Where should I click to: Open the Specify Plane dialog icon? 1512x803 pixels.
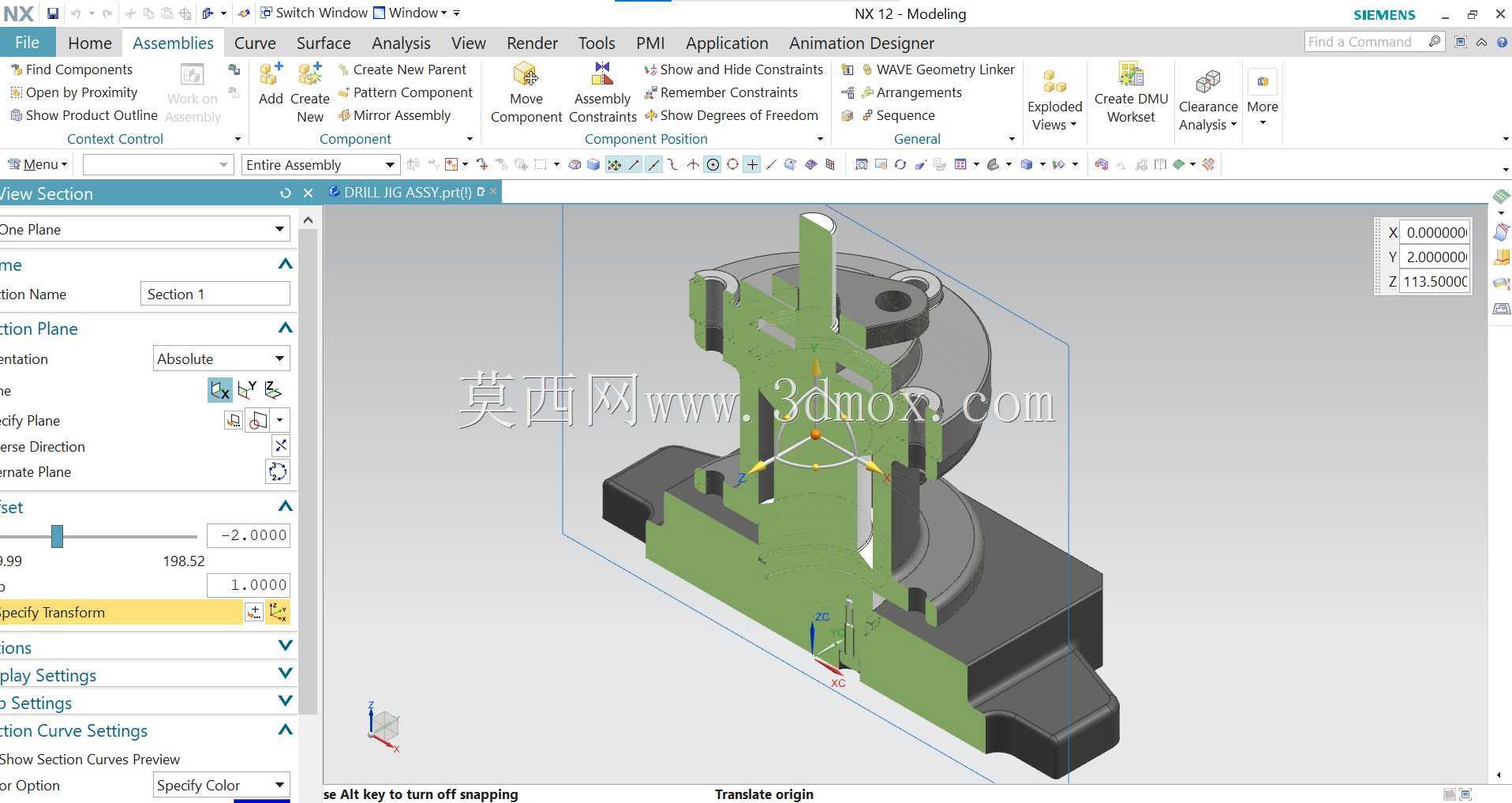[x=234, y=420]
